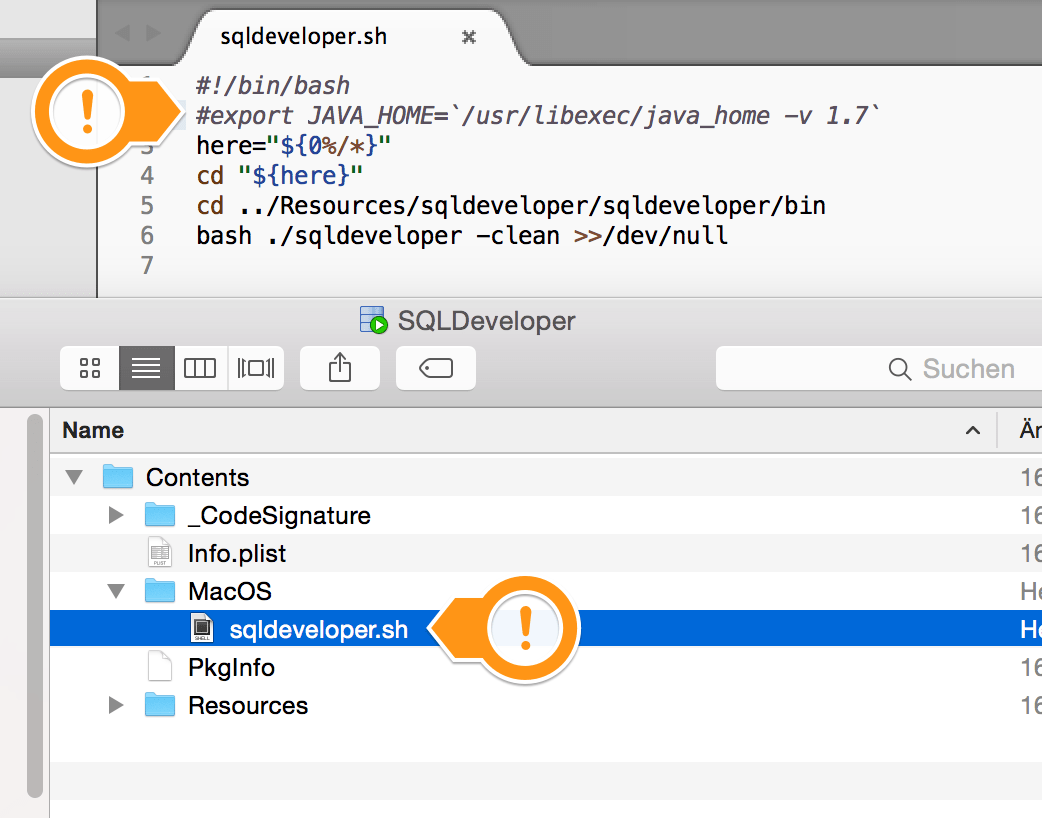
Task: Collapse the Contents folder
Action: click(x=74, y=477)
